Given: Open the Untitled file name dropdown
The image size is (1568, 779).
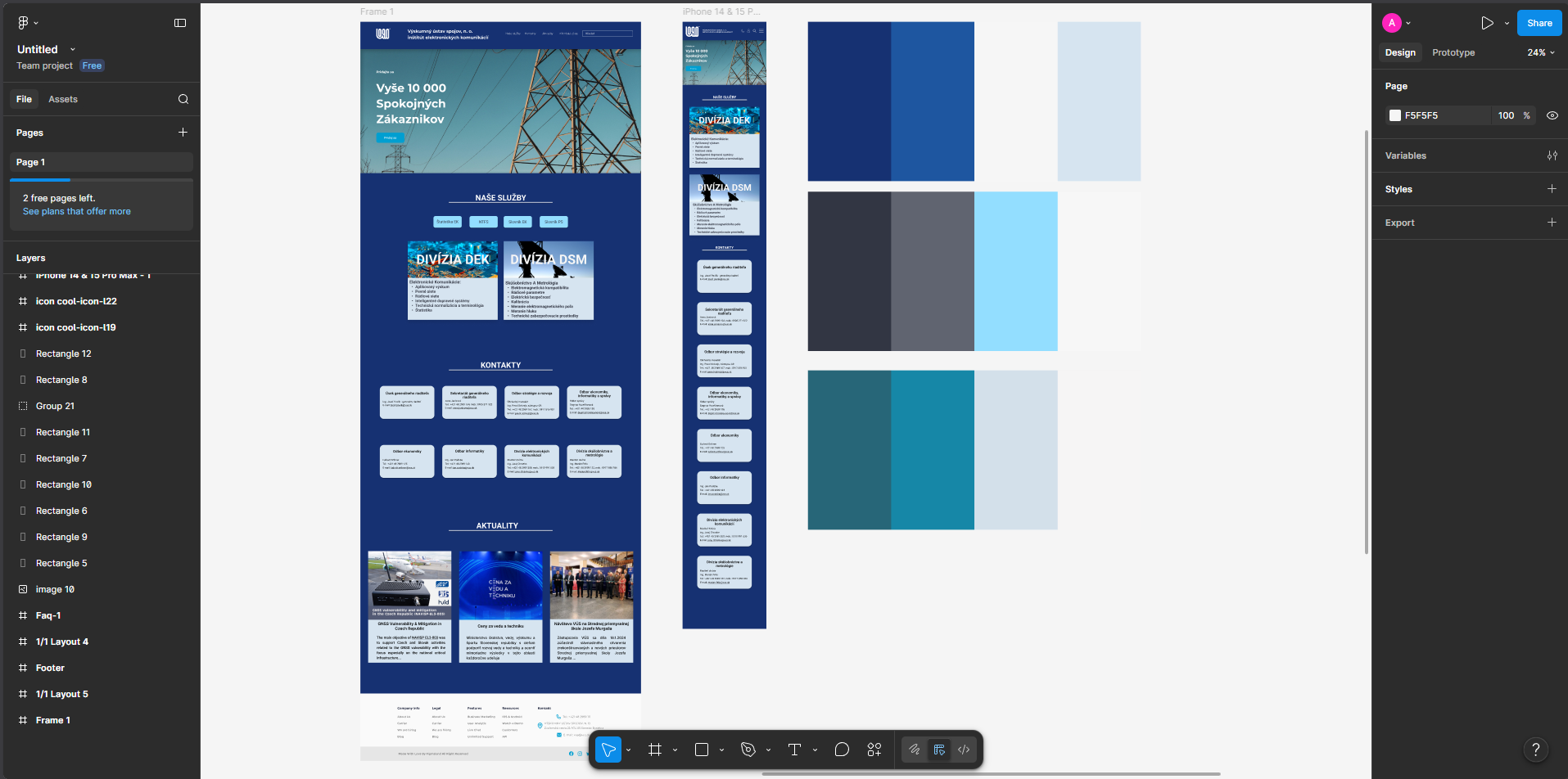Looking at the screenshot, I should [x=73, y=49].
